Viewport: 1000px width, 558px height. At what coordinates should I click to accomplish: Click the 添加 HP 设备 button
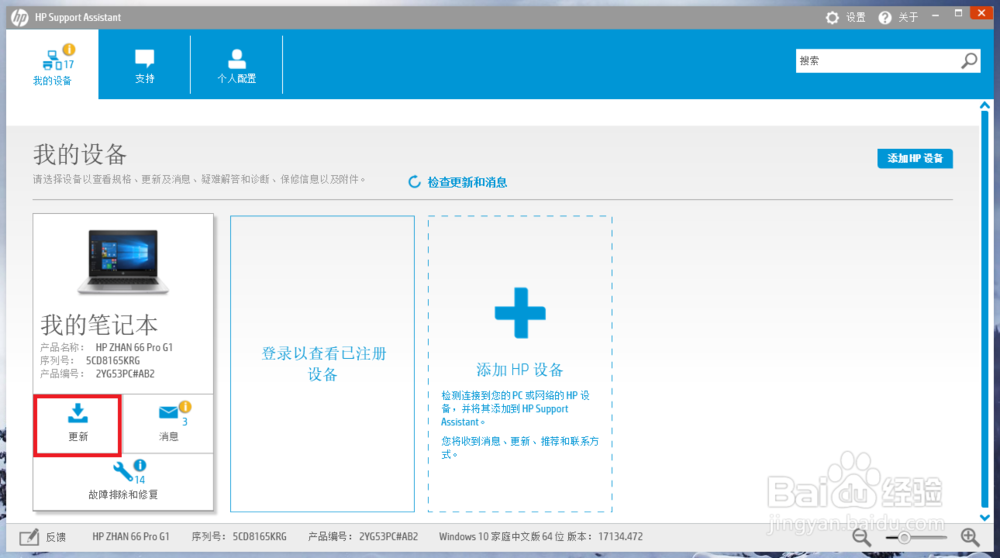click(x=915, y=158)
